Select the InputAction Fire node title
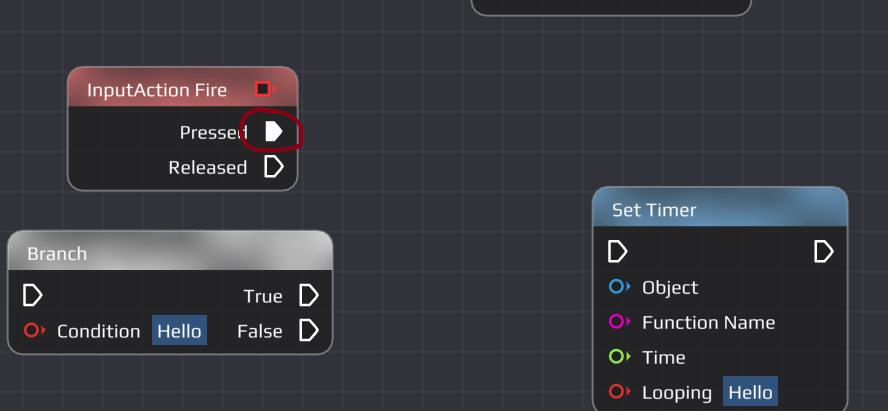The width and height of the screenshot is (888, 412). [157, 90]
